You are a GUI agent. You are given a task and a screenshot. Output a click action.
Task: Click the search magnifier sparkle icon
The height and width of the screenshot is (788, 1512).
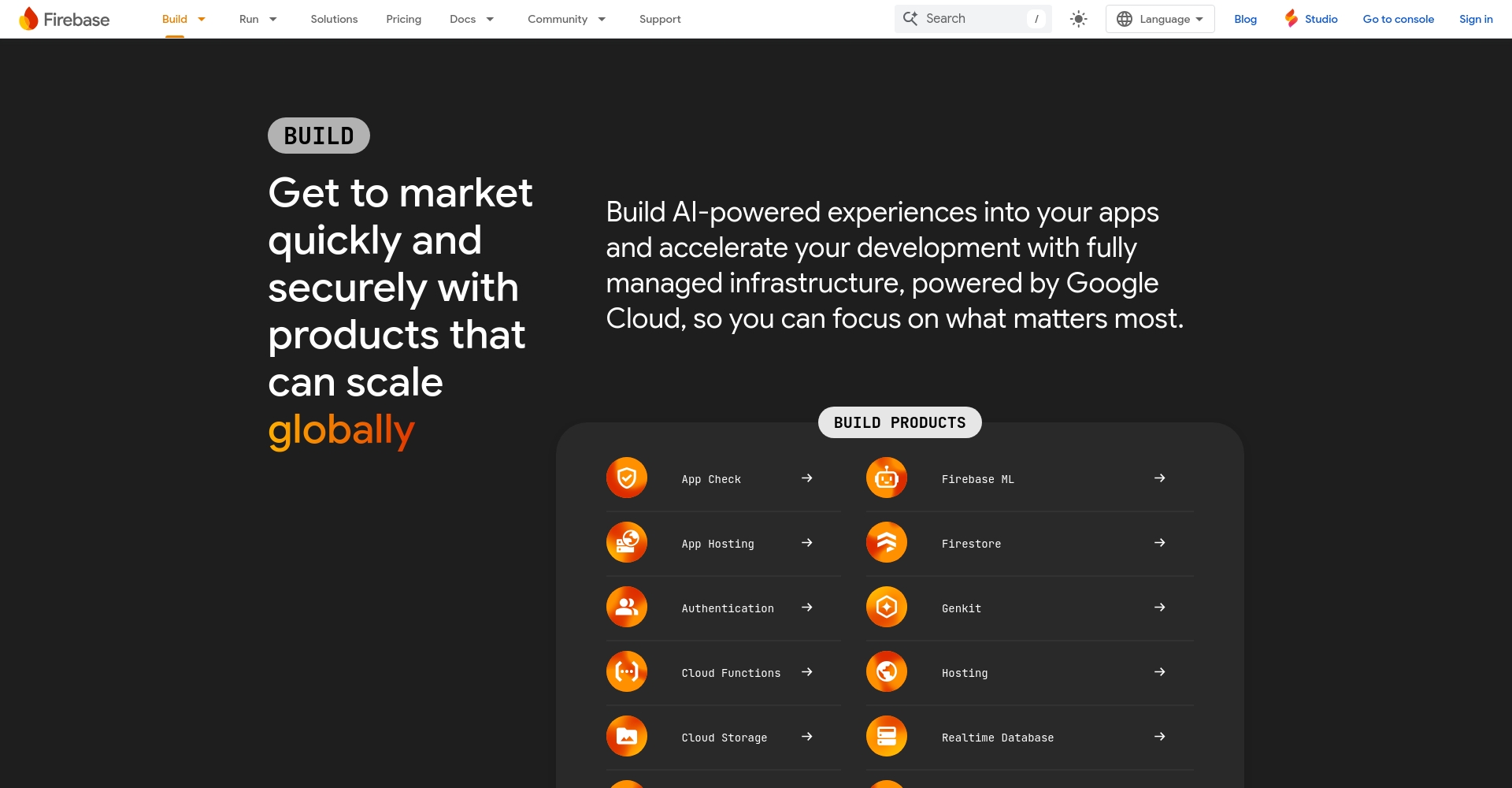910,18
